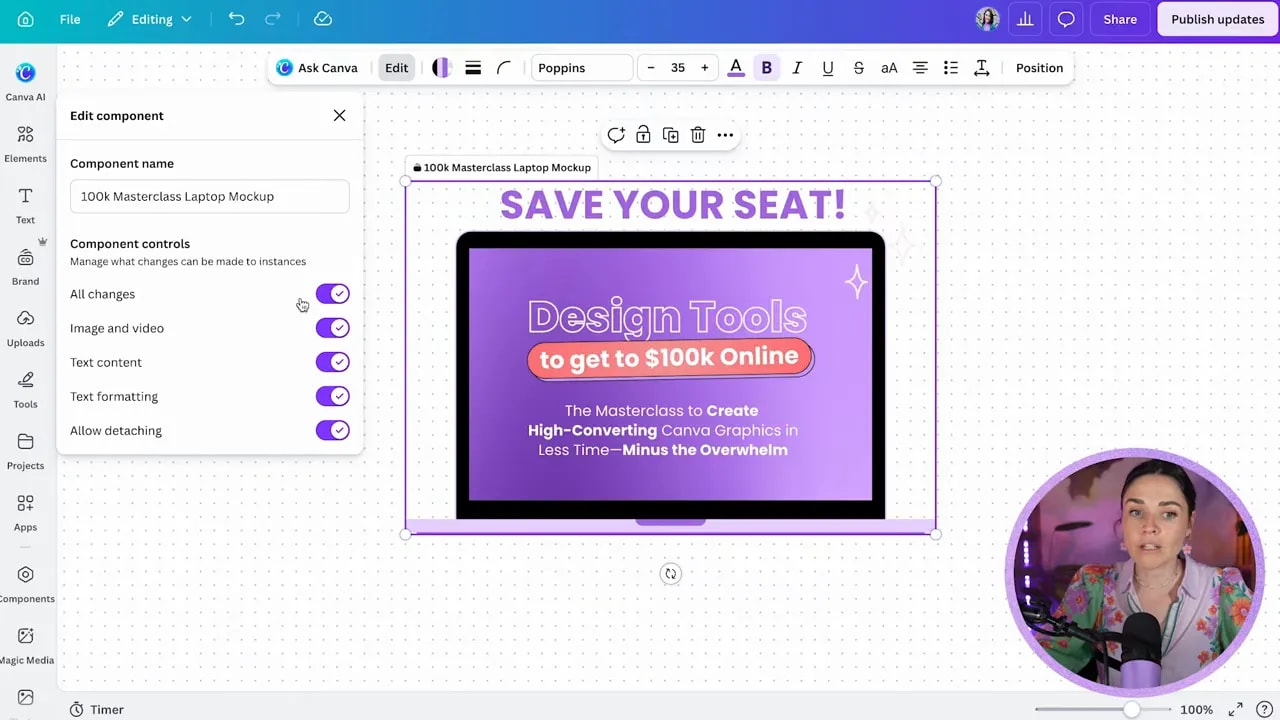Screen dimensions: 1280x720
Task: Open the Editing mode dropdown
Action: click(150, 19)
